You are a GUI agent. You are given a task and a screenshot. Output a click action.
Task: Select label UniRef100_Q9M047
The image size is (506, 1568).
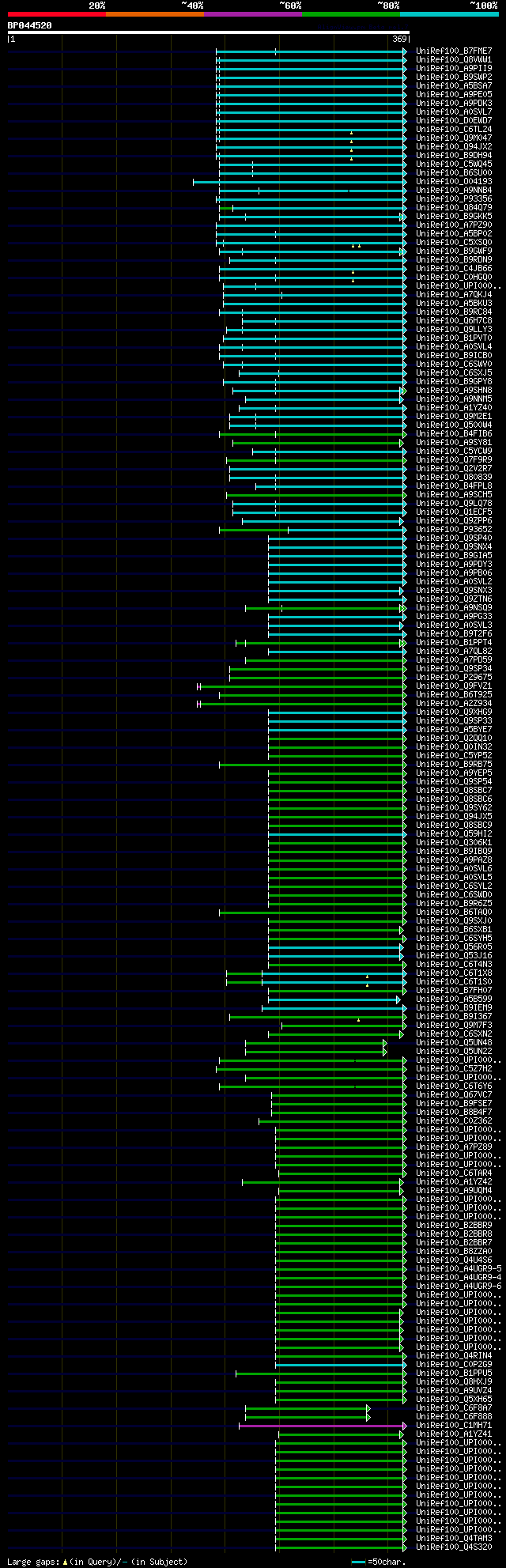point(454,138)
